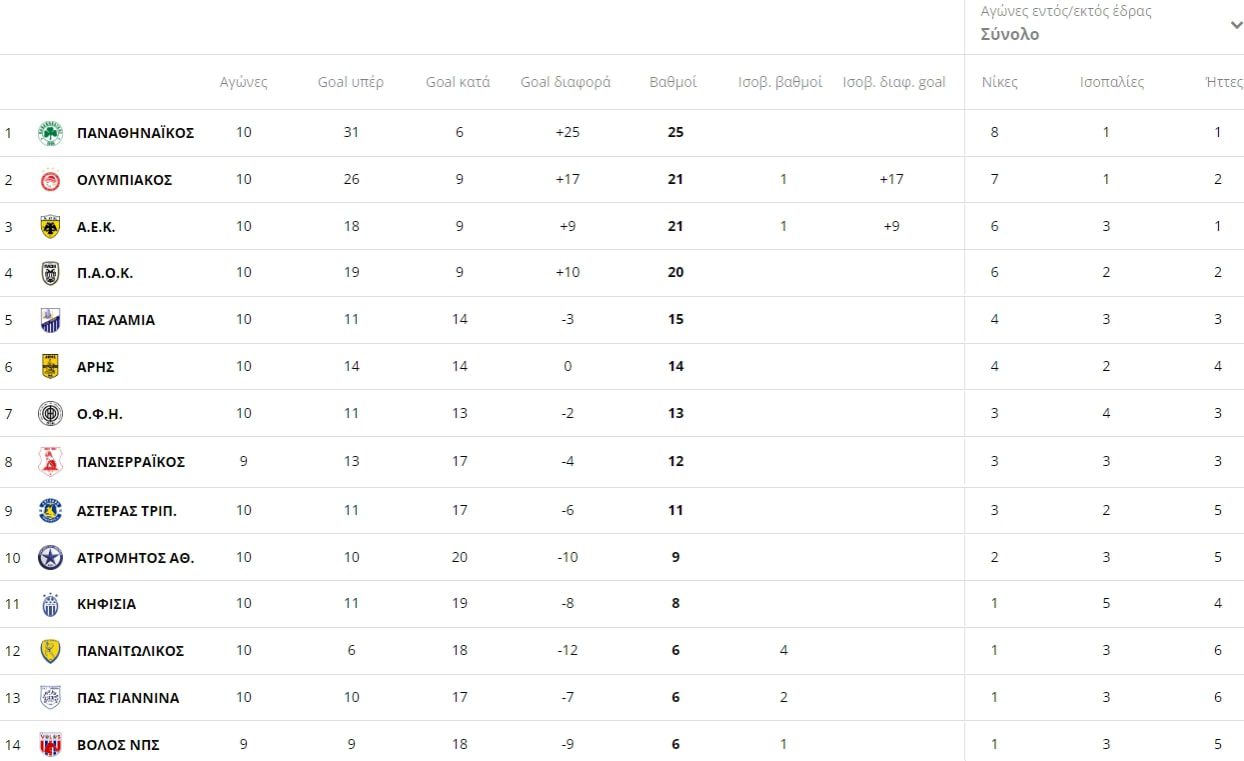The image size is (1244, 761).
Task: Open the ΠΑΝΑΘΗΝΑΪΚΟΣ team link
Action: 135,133
